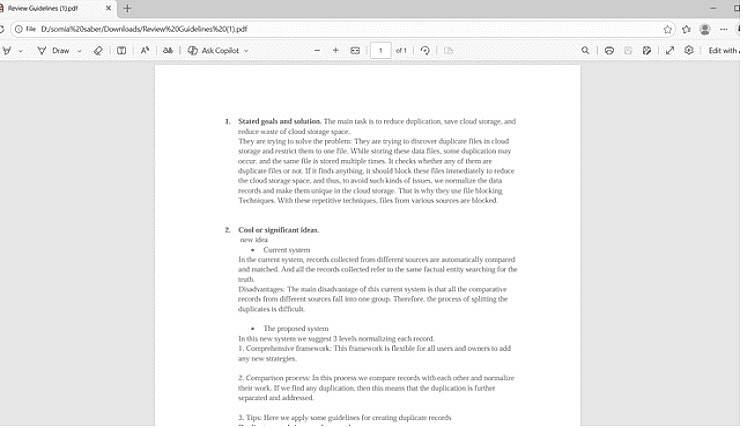Enter full screen mode
The image size is (743, 428).
click(670, 50)
